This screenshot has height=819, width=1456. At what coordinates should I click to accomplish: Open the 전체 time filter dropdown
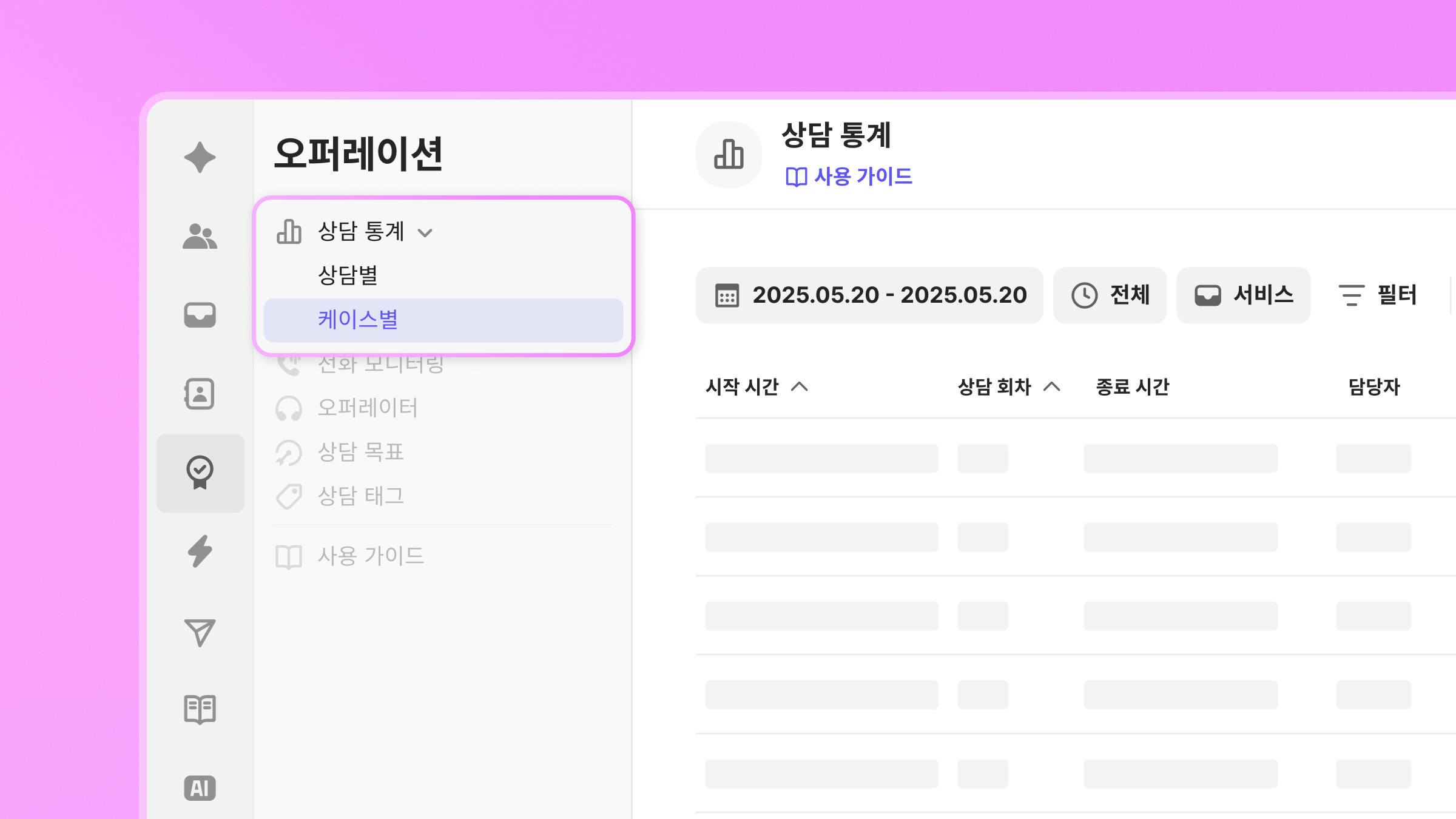(x=1110, y=295)
